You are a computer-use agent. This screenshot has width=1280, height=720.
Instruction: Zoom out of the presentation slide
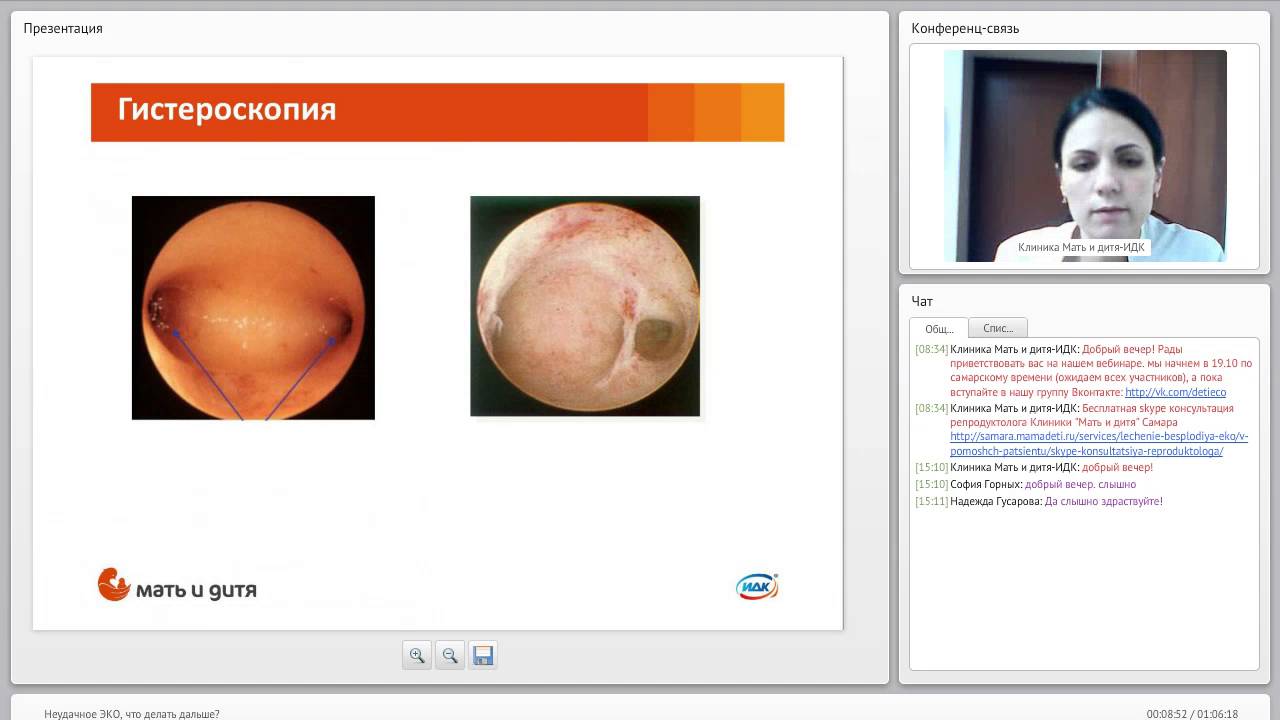(x=450, y=655)
